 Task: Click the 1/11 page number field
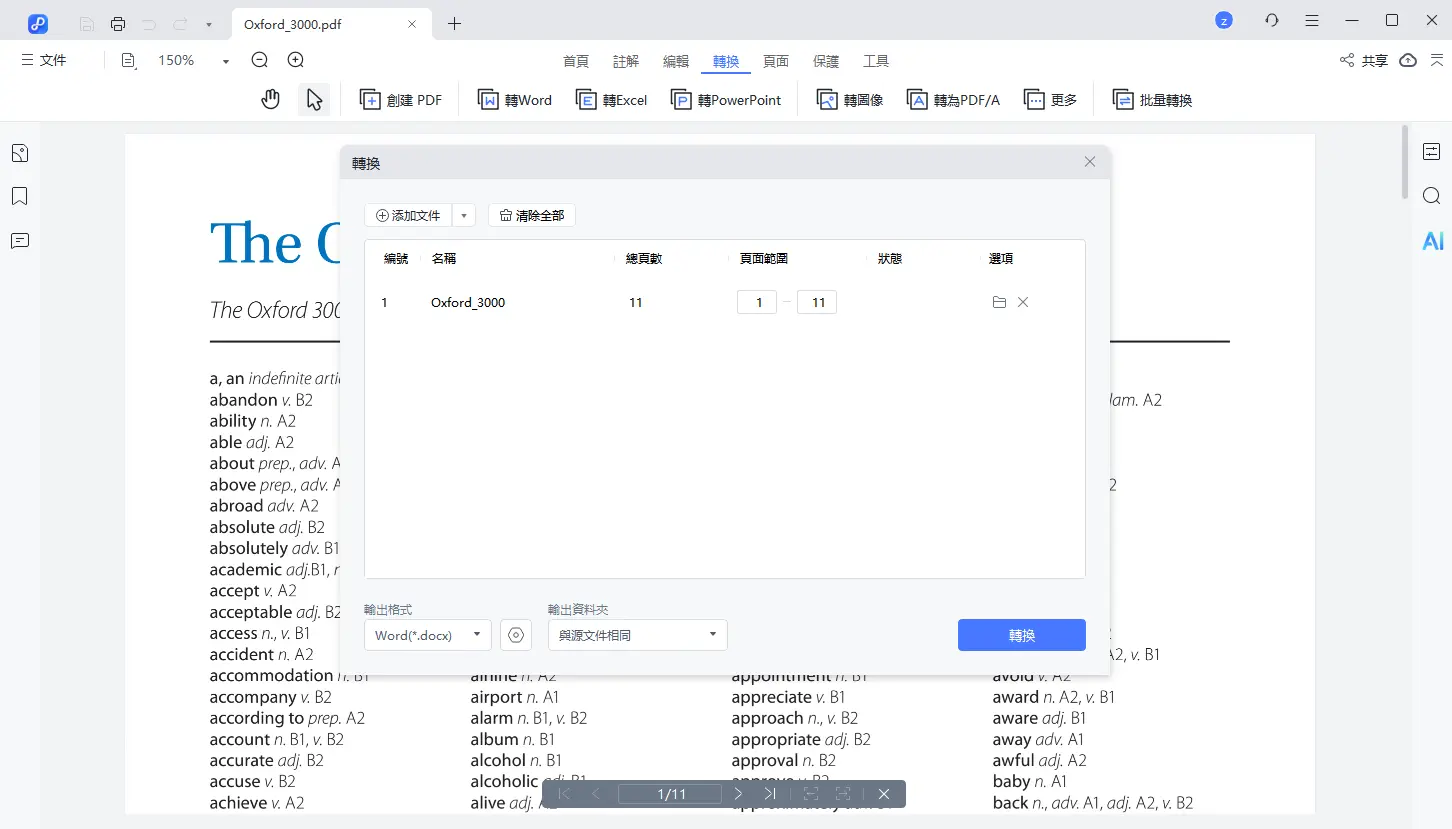(670, 794)
